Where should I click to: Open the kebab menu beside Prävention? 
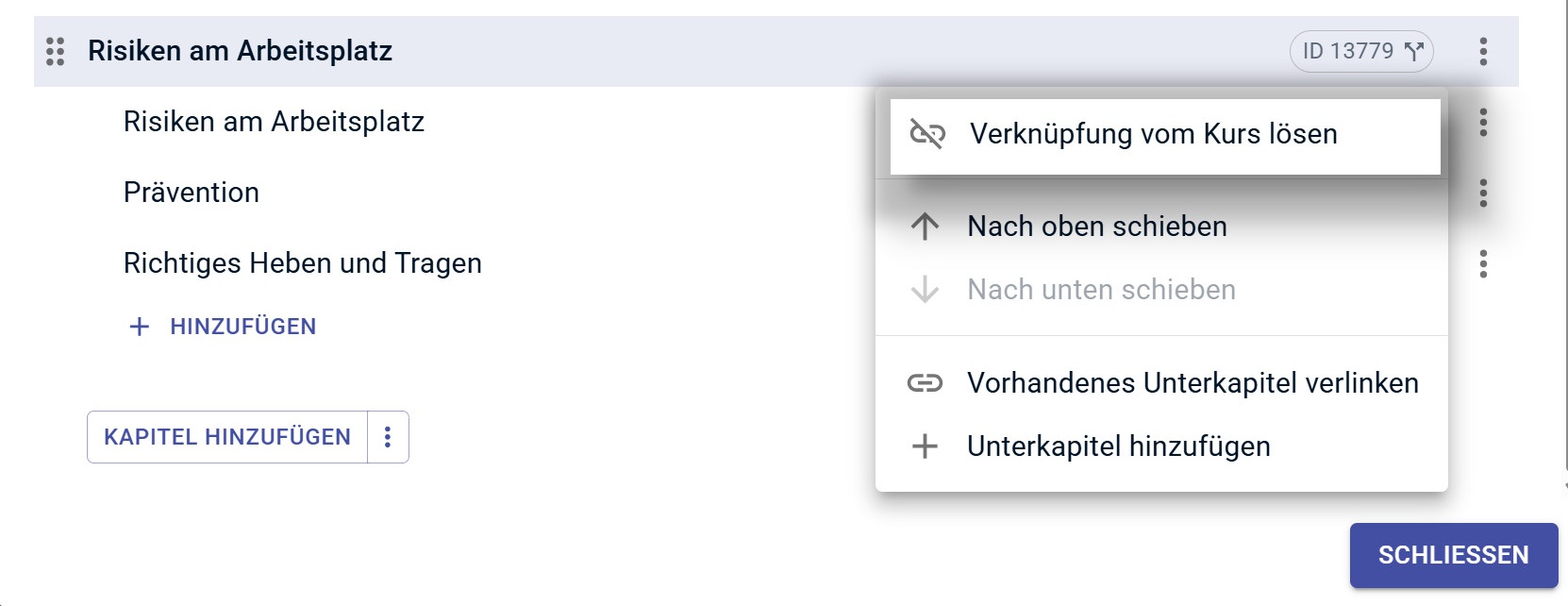pos(1484,194)
